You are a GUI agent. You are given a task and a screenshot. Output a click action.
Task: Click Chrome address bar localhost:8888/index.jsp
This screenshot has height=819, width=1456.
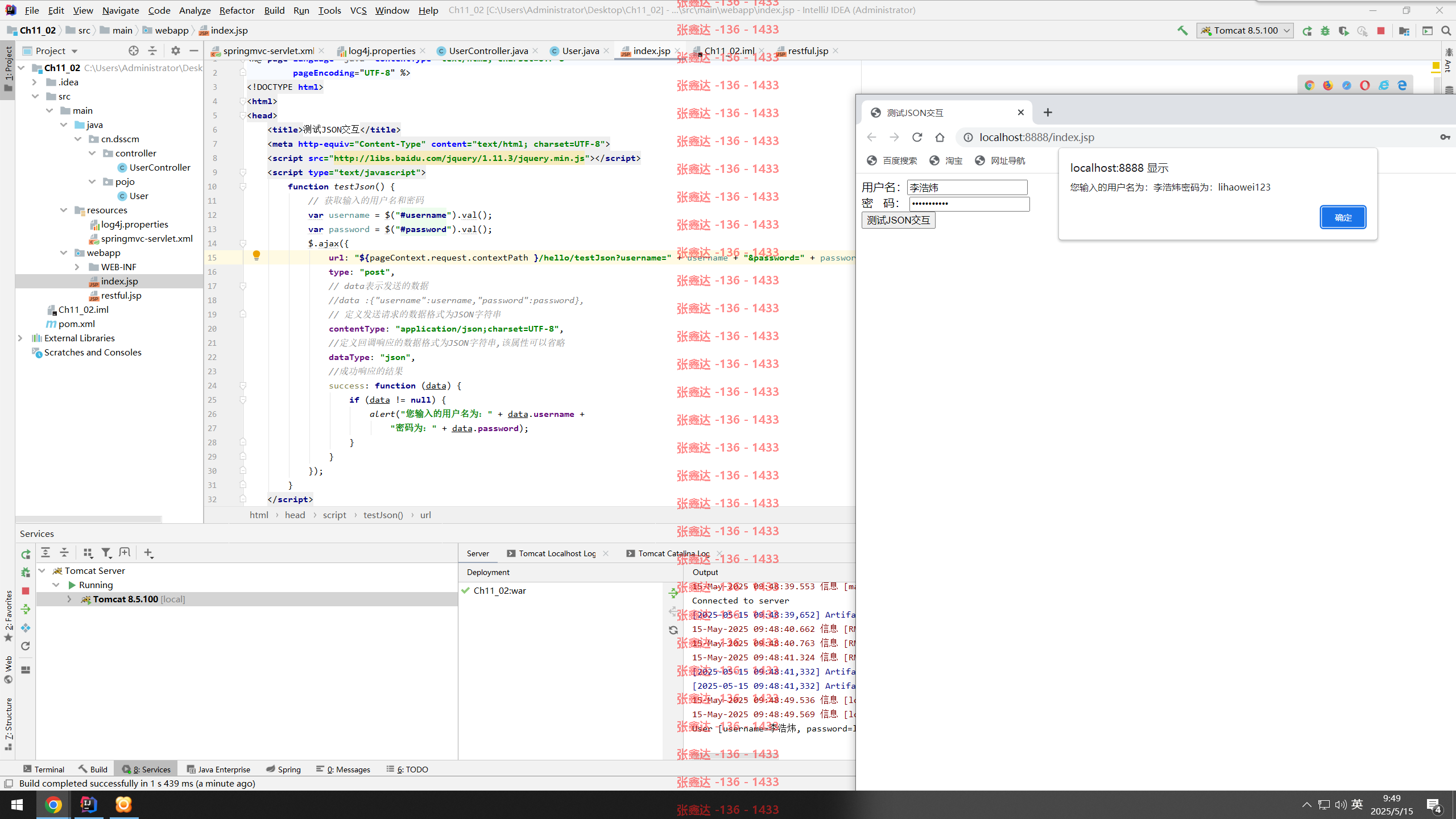[1036, 137]
